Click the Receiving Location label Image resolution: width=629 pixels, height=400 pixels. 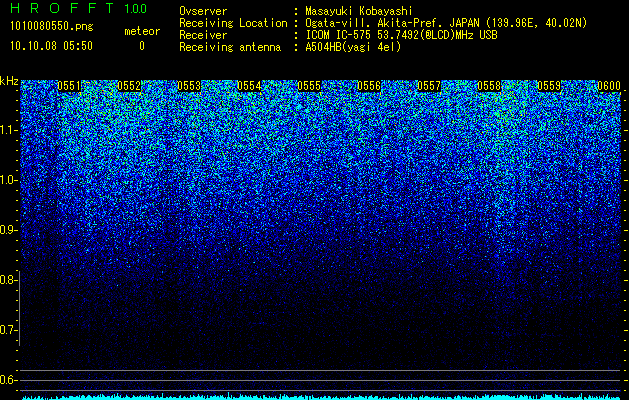[233, 23]
